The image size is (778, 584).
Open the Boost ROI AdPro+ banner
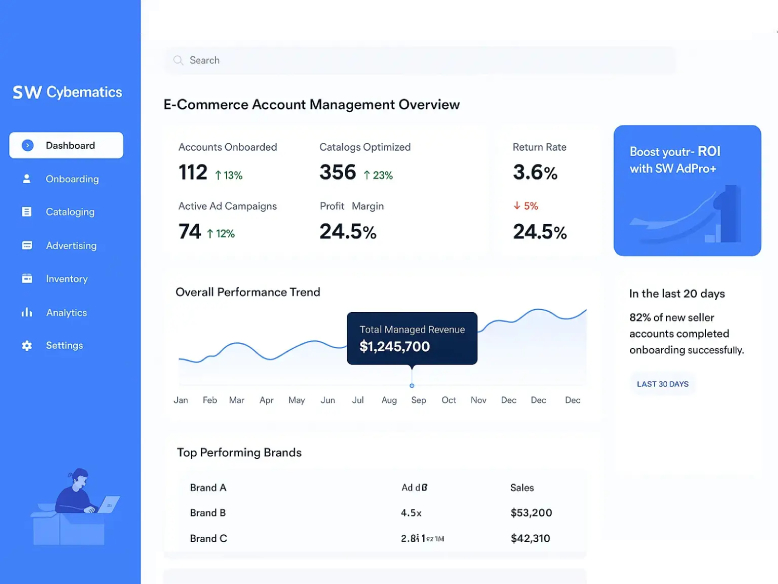687,190
